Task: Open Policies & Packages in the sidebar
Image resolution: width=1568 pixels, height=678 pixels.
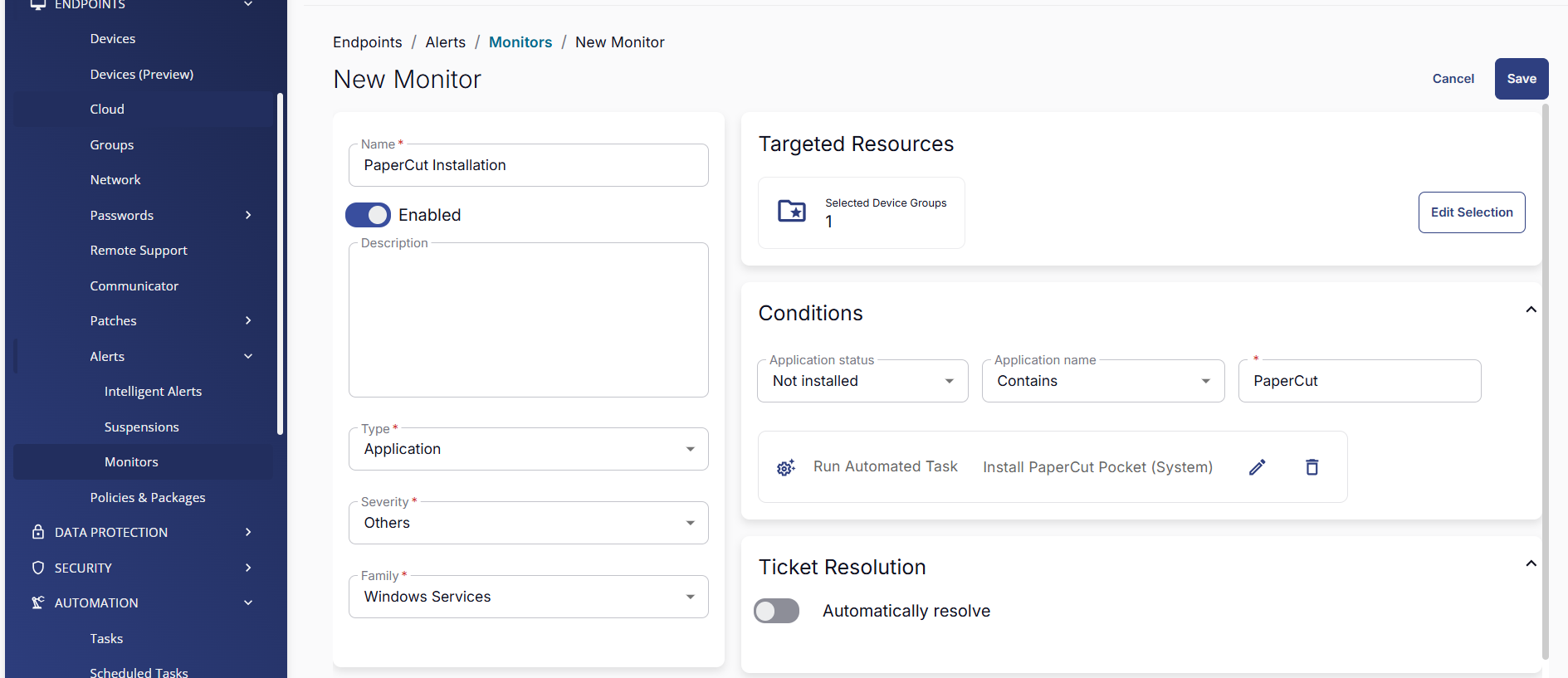Action: (x=148, y=497)
